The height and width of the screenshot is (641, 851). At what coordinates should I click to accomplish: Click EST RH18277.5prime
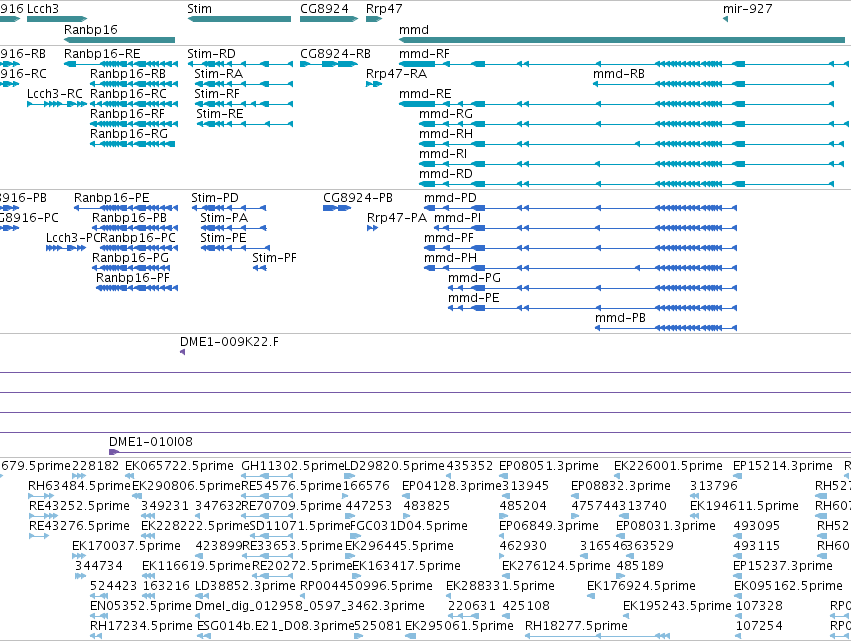pyautogui.click(x=576, y=626)
